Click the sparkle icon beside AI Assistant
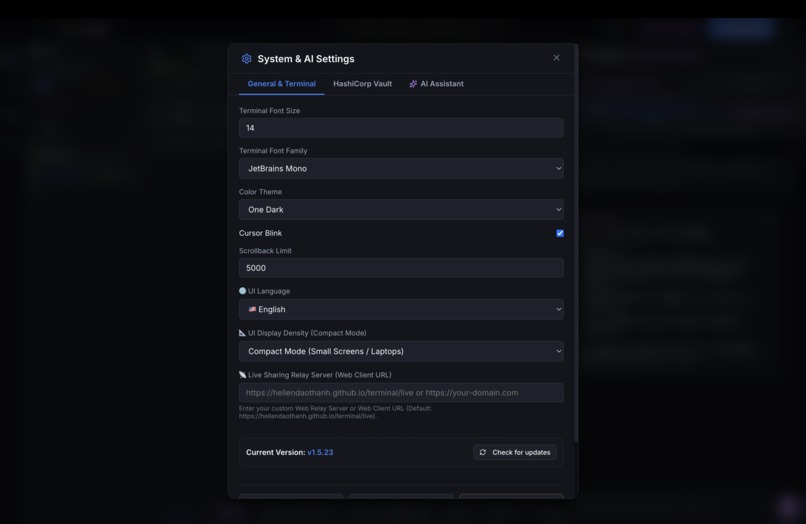Screen dimensions: 806x524 [413, 84]
